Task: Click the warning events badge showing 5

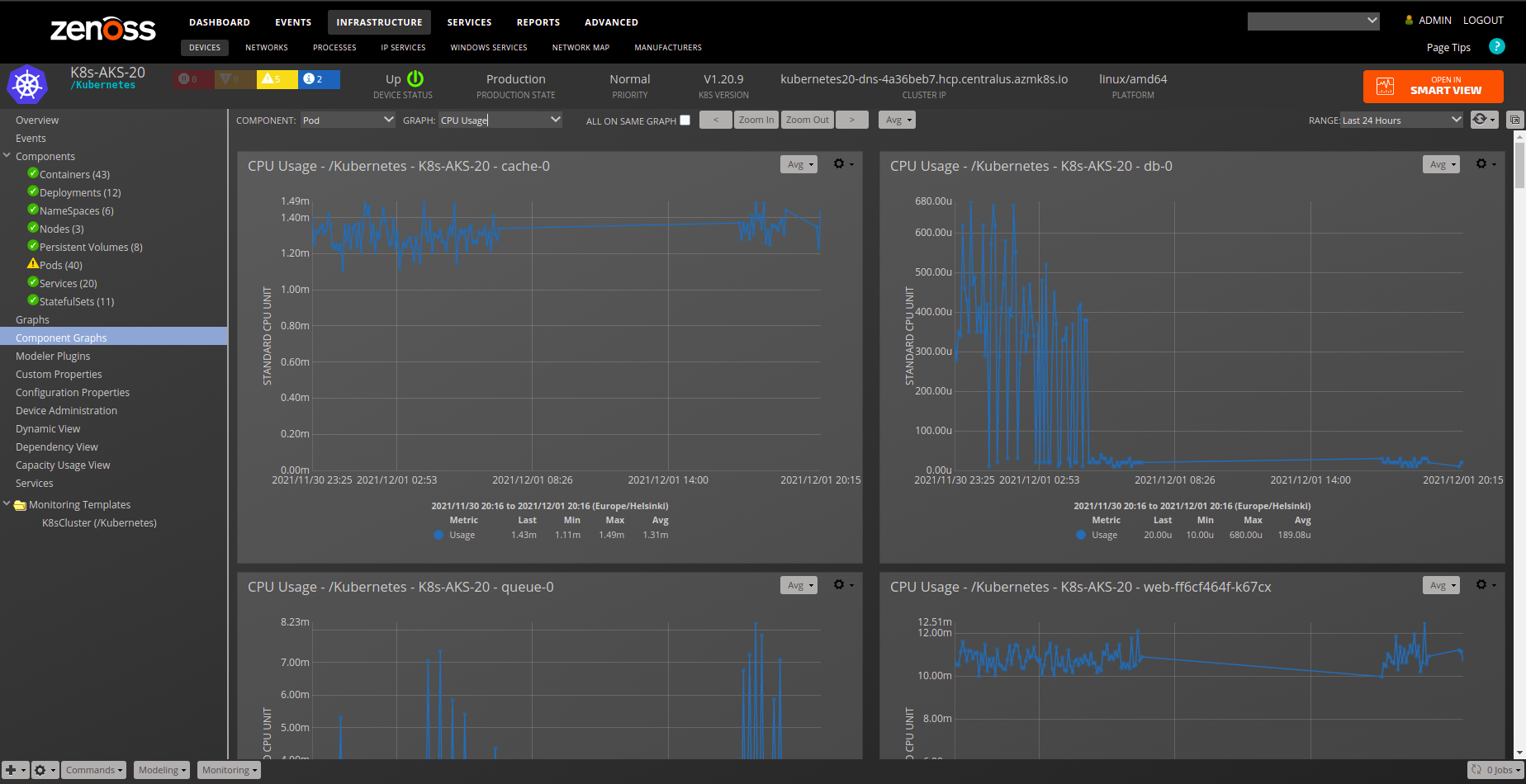Action: pos(277,79)
